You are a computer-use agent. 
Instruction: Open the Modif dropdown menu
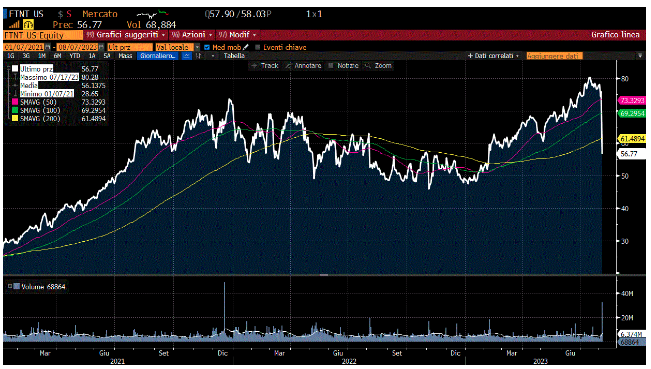pos(237,35)
